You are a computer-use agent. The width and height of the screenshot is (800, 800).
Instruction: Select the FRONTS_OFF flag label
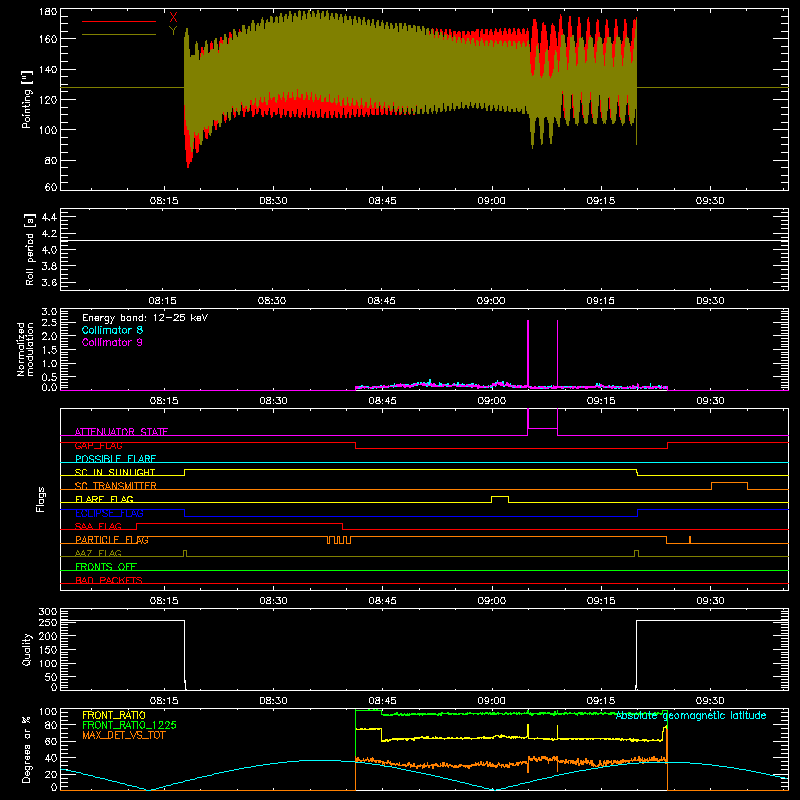pos(106,567)
